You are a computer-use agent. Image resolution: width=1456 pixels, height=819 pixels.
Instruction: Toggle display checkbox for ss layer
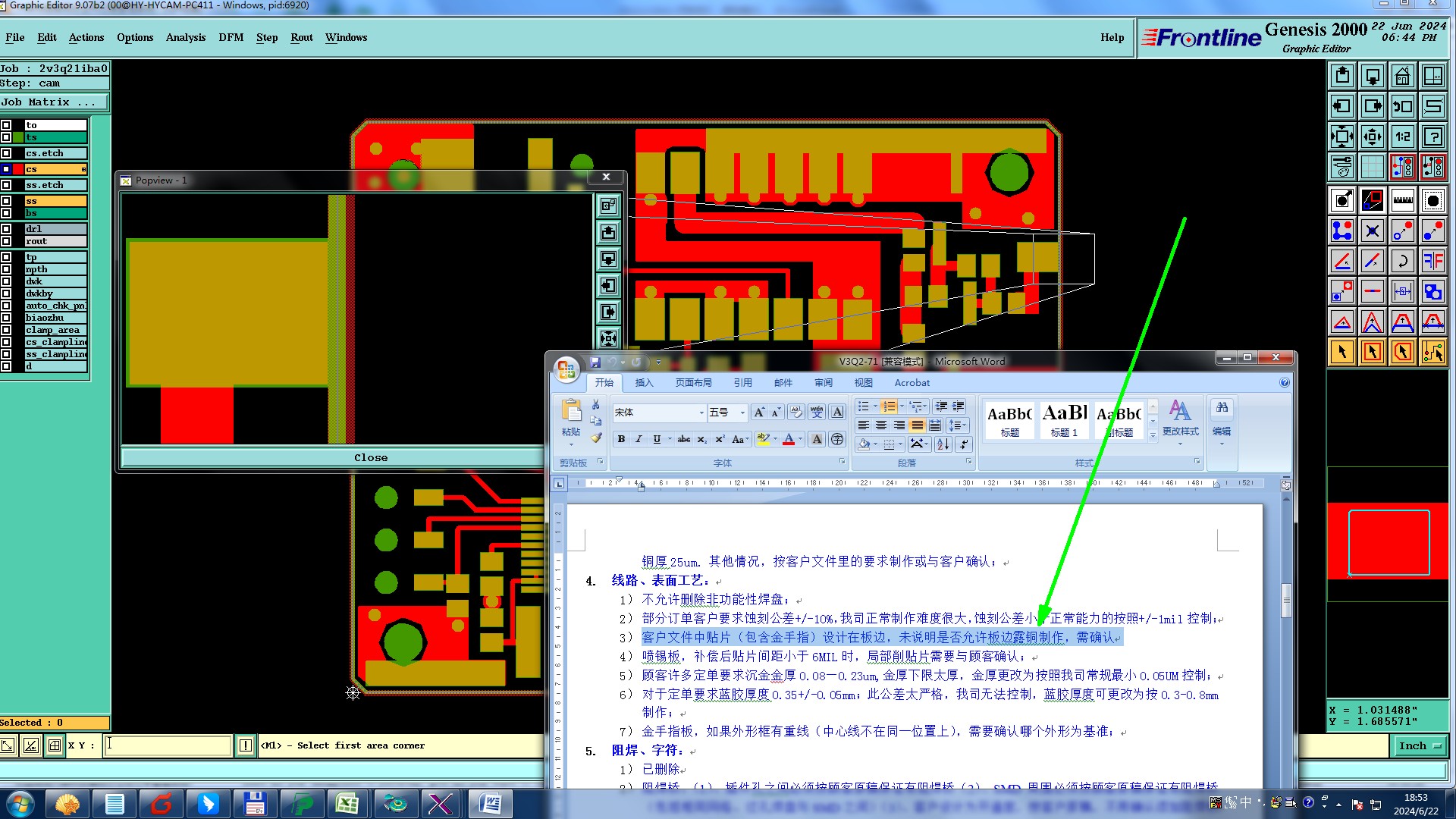point(6,201)
